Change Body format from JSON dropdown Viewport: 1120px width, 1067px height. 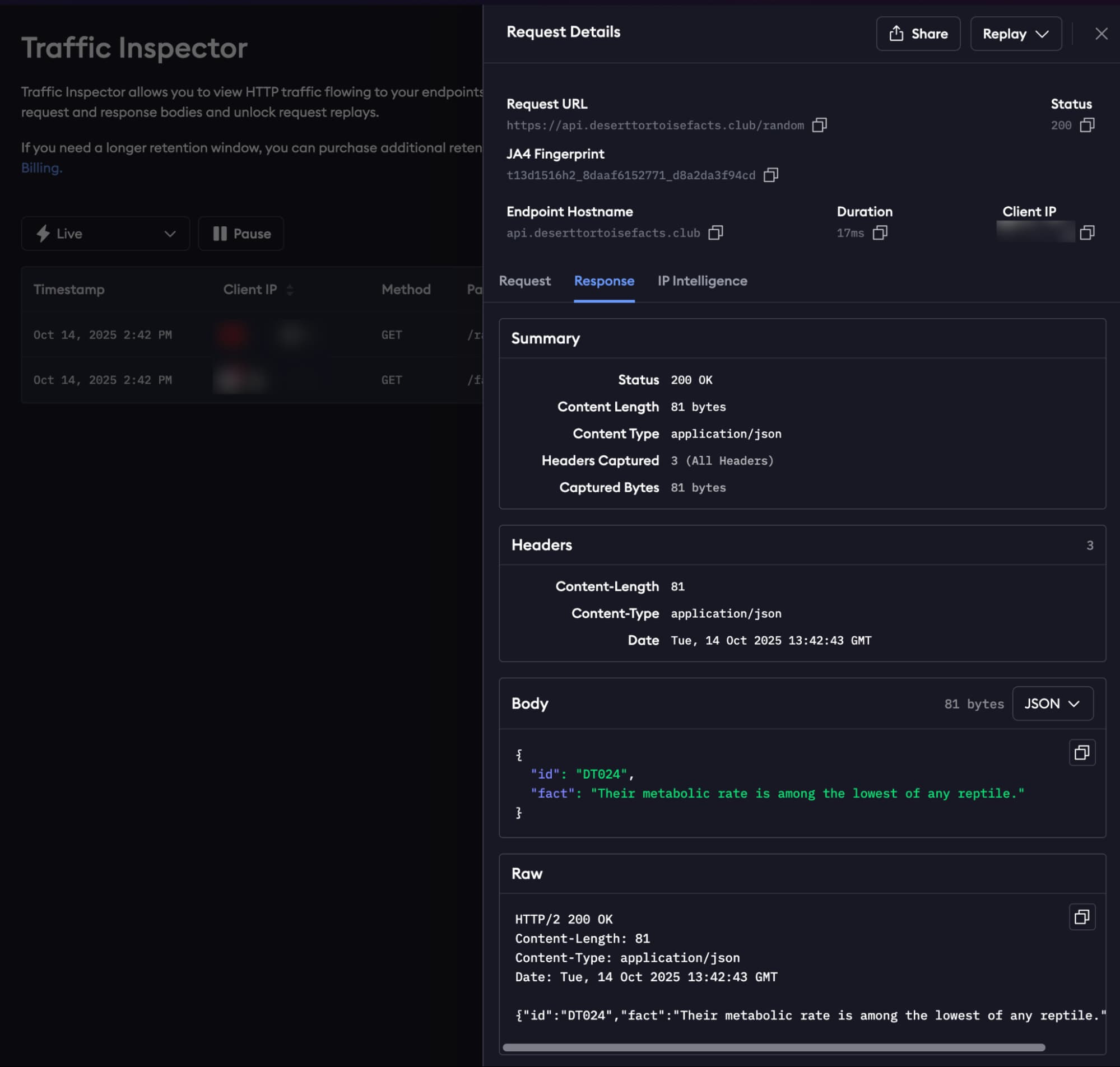click(x=1052, y=703)
